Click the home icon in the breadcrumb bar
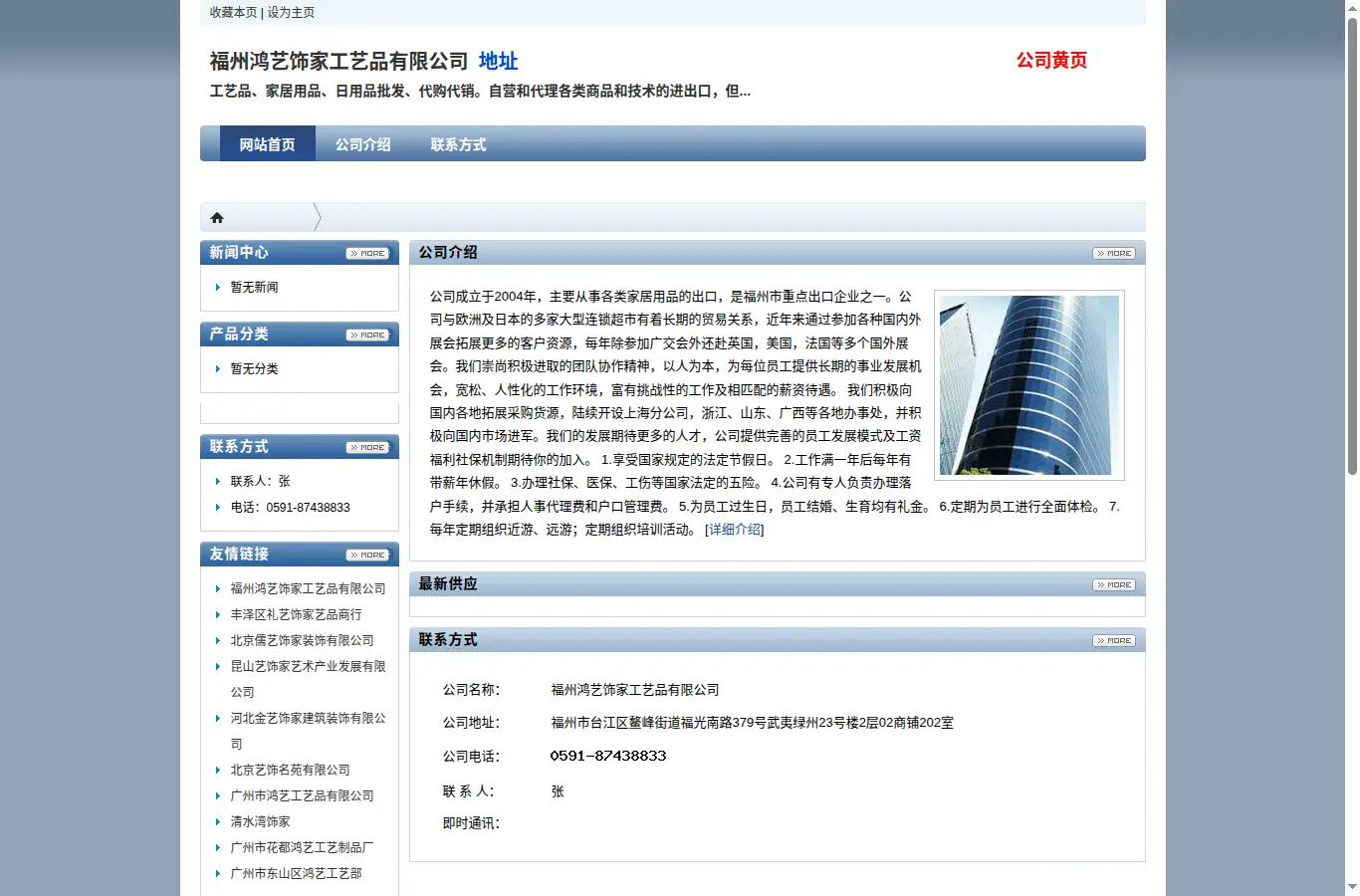 tap(217, 218)
